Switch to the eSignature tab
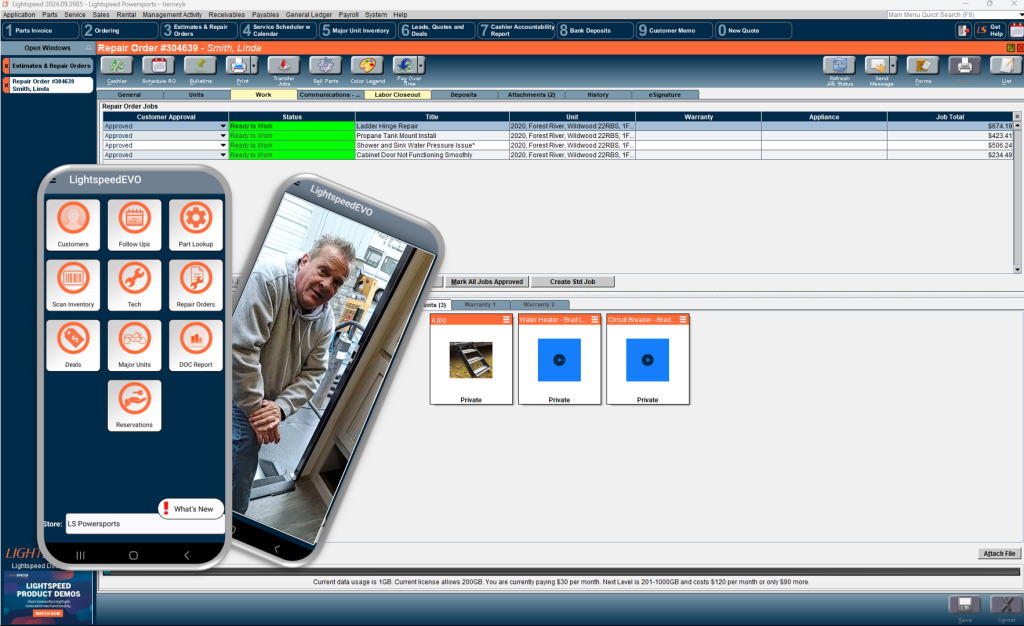The height and width of the screenshot is (626, 1024). coord(665,95)
